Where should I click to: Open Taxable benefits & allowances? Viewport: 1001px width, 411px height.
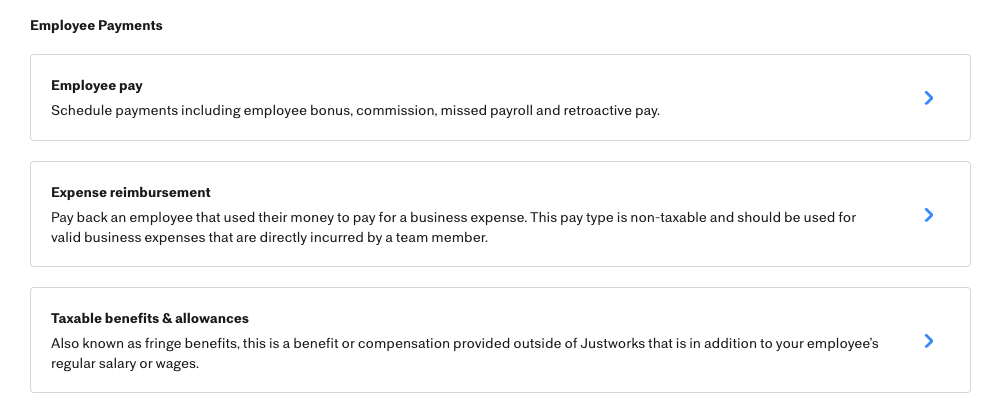point(150,318)
